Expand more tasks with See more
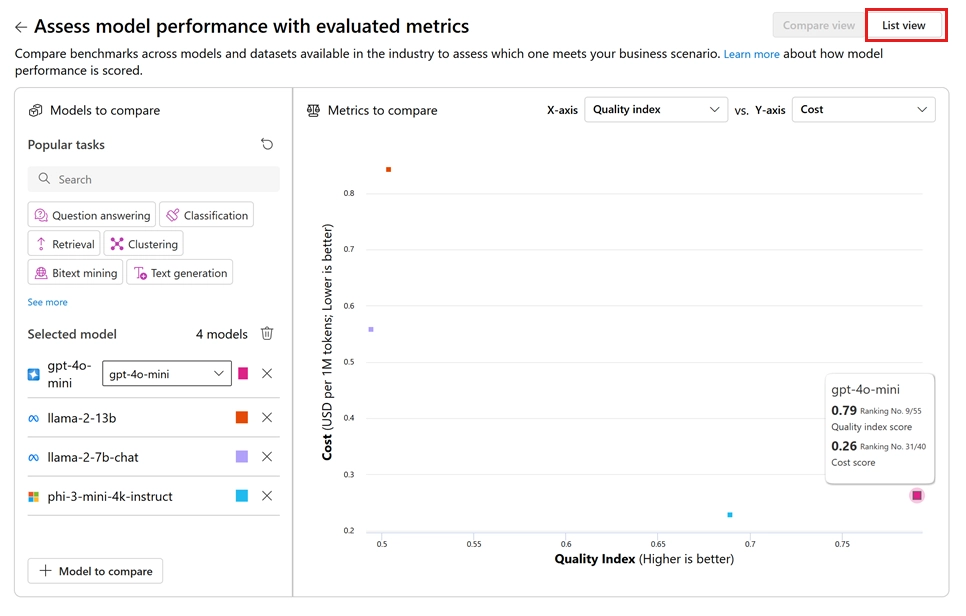The image size is (966, 616). pos(48,302)
